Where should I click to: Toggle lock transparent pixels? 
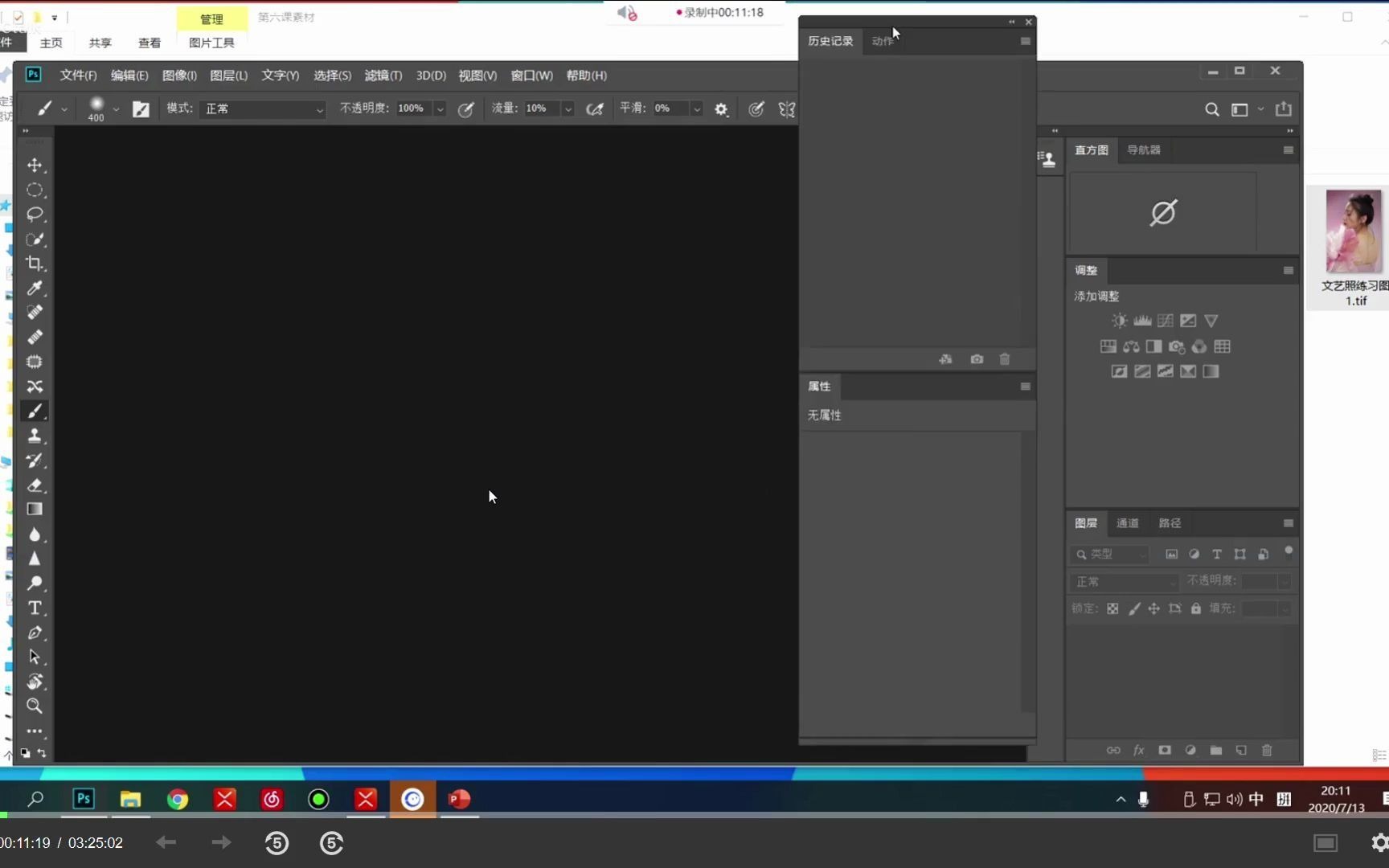pyautogui.click(x=1112, y=608)
